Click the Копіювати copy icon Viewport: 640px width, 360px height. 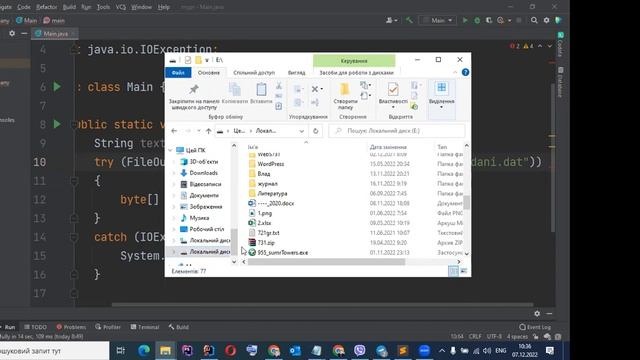pyautogui.click(x=235, y=93)
